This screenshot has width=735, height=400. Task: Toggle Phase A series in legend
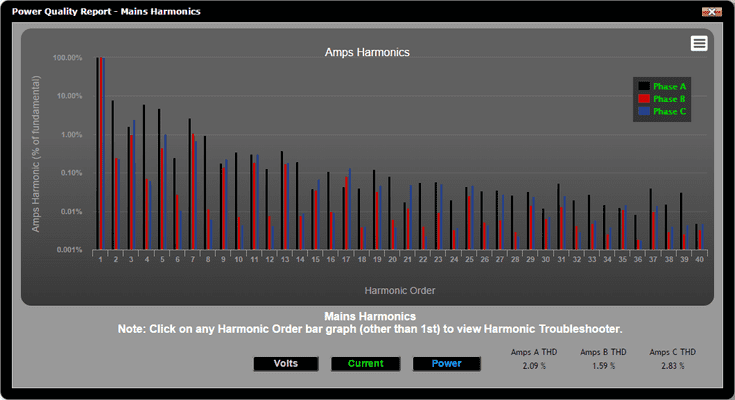coord(669,87)
